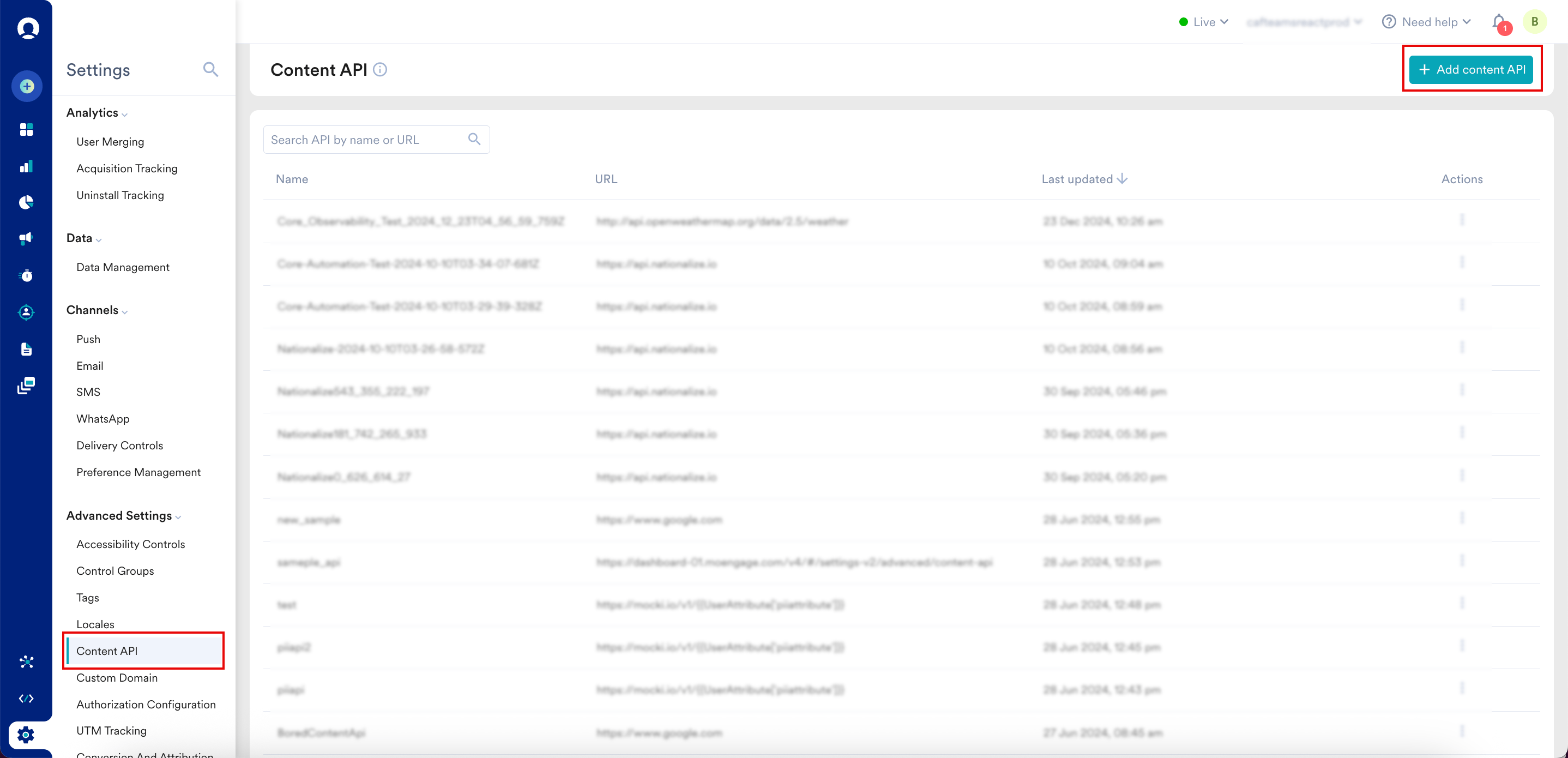Viewport: 1568px width, 758px height.
Task: Open the workspace selector dropdown
Action: point(1304,22)
